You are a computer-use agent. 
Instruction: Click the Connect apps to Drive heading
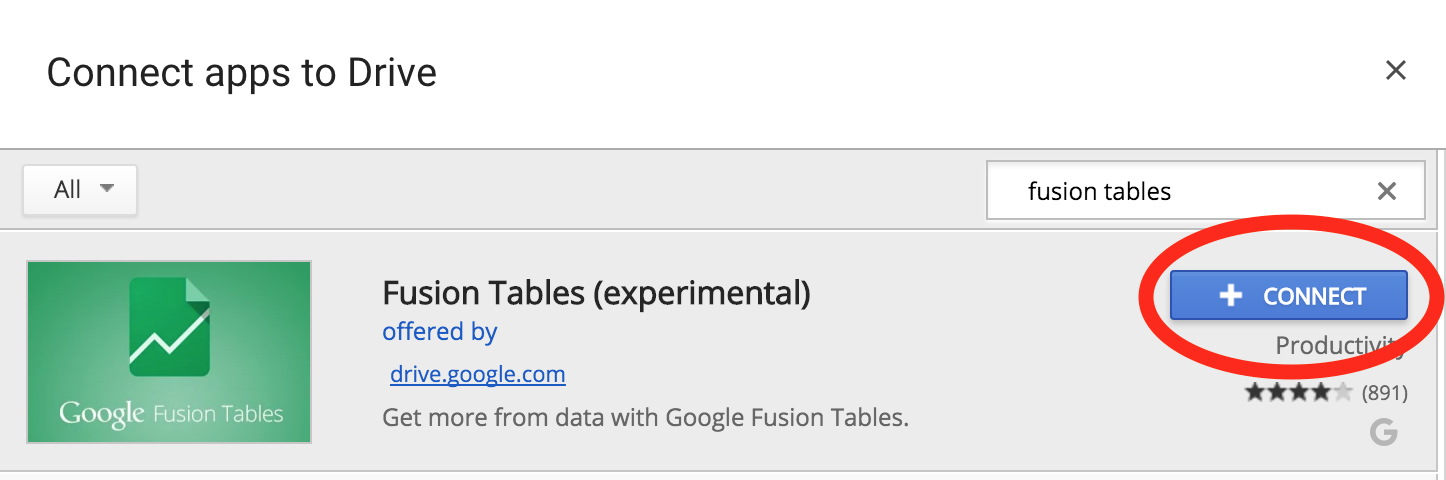coord(242,73)
